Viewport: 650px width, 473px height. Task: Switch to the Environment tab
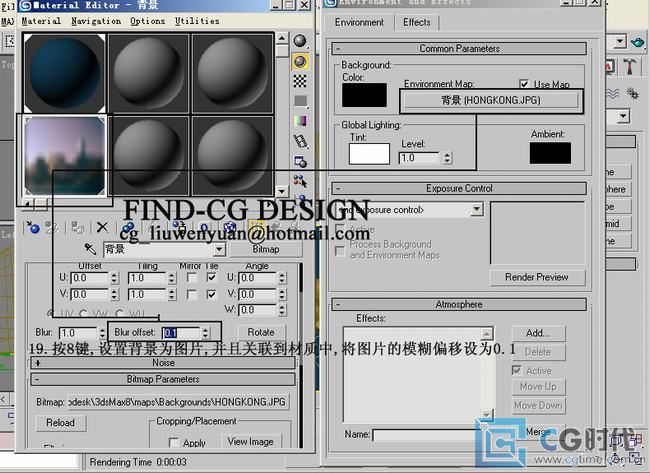(359, 22)
